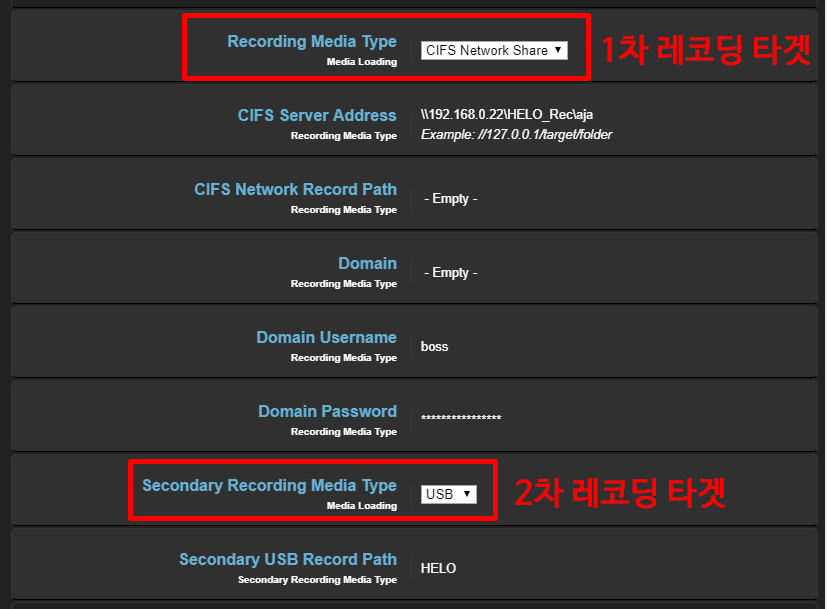Click the Domain Password label
827x609 pixels.
coord(327,412)
